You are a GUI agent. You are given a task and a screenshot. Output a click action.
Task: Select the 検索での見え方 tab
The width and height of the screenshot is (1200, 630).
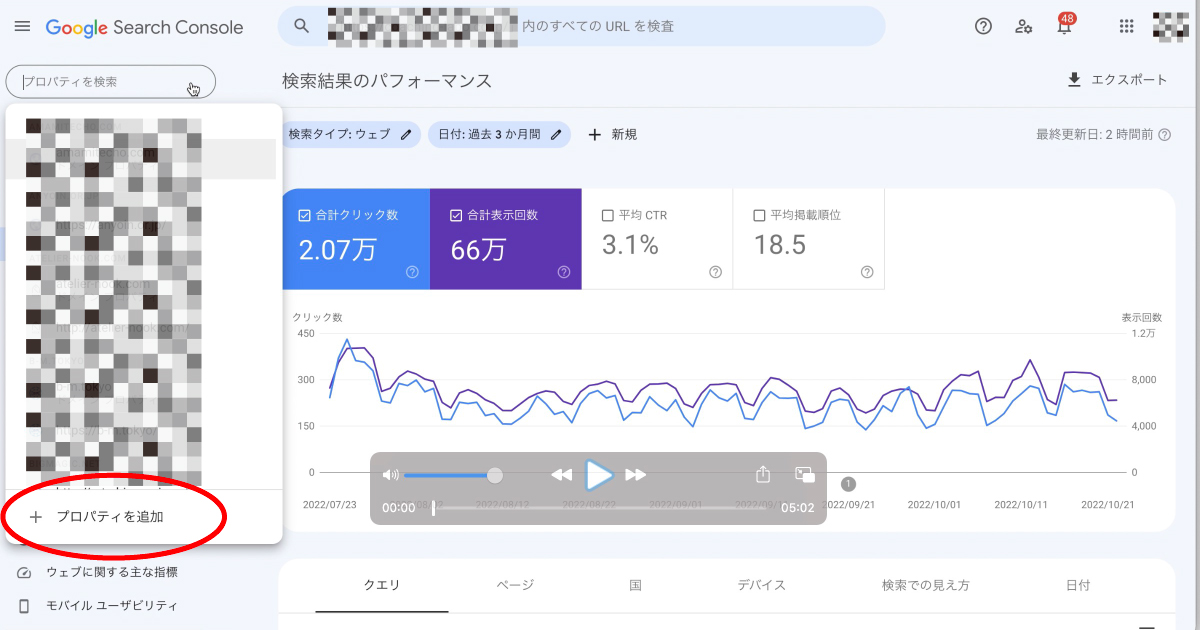925,585
